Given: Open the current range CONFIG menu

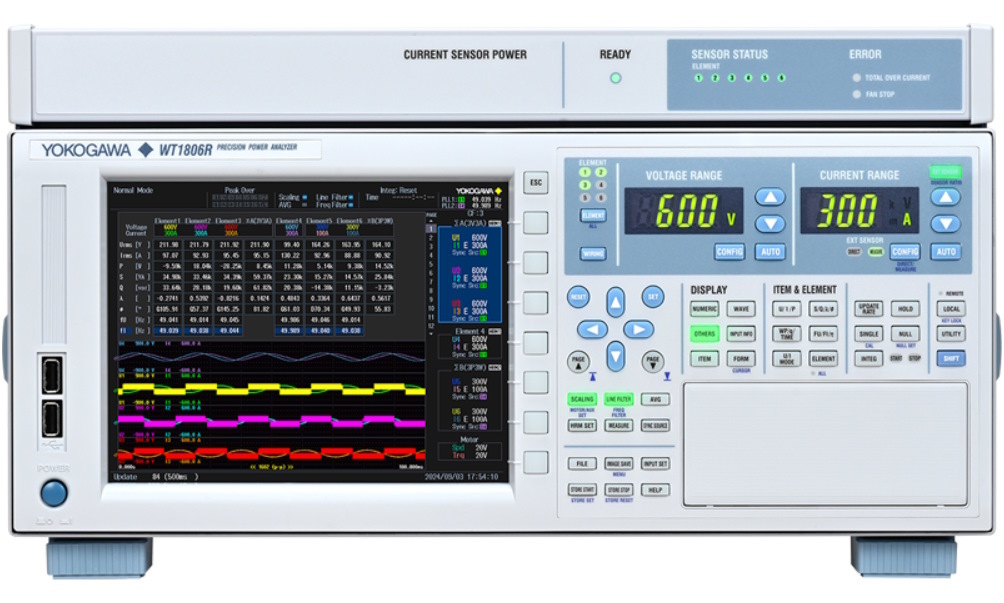Looking at the screenshot, I should pyautogui.click(x=905, y=252).
